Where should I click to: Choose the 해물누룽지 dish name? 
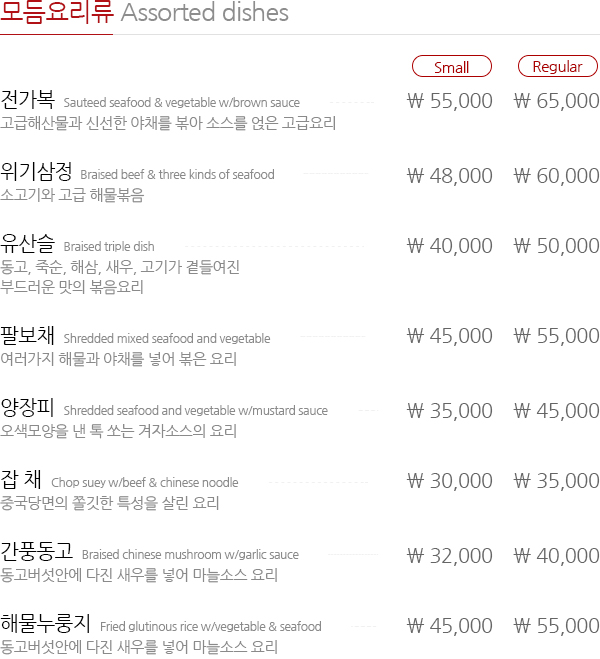point(46,623)
